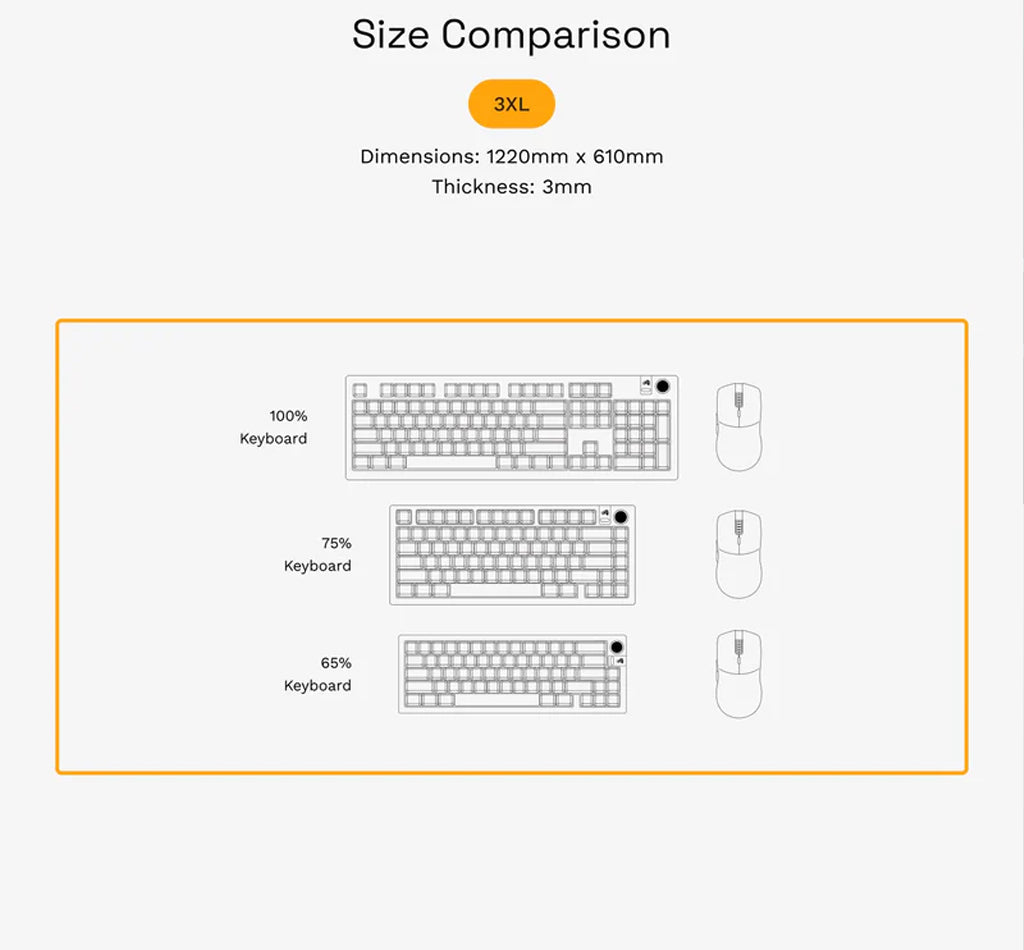1024x950 pixels.
Task: Click the 75% keyboard illustration
Action: [x=513, y=555]
